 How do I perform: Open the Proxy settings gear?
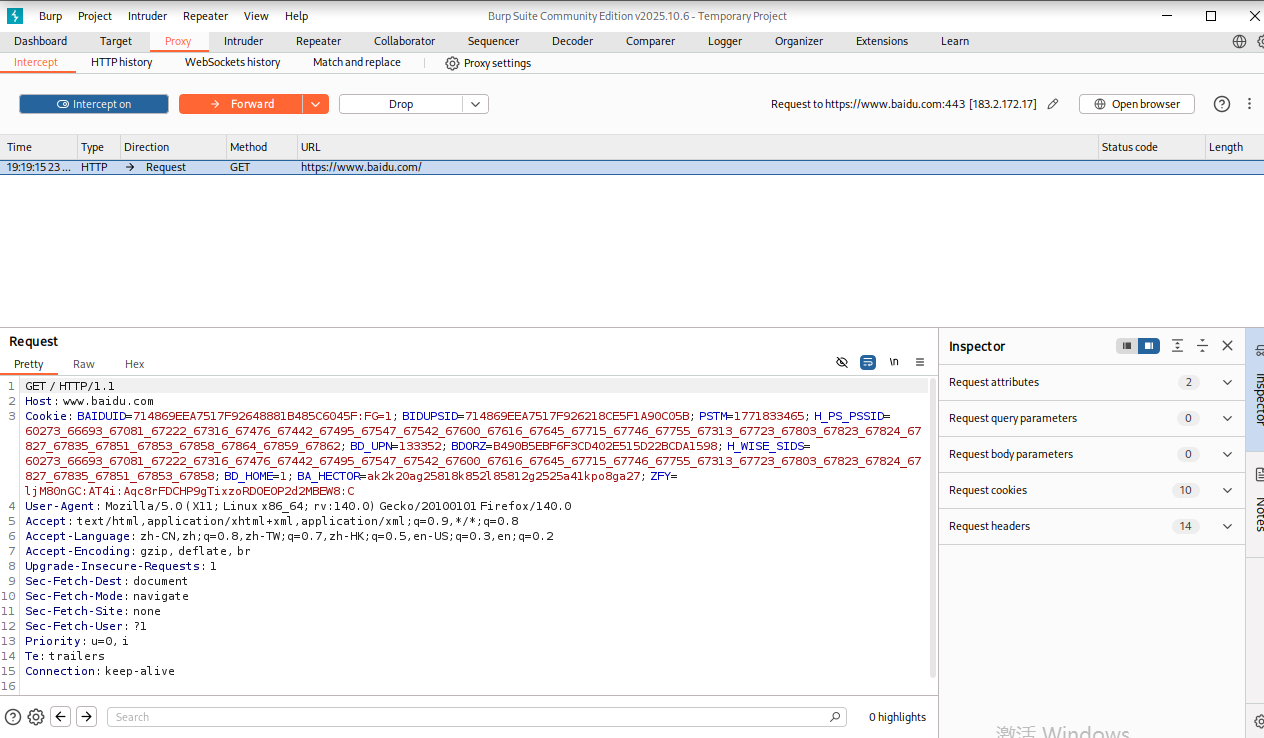[452, 63]
